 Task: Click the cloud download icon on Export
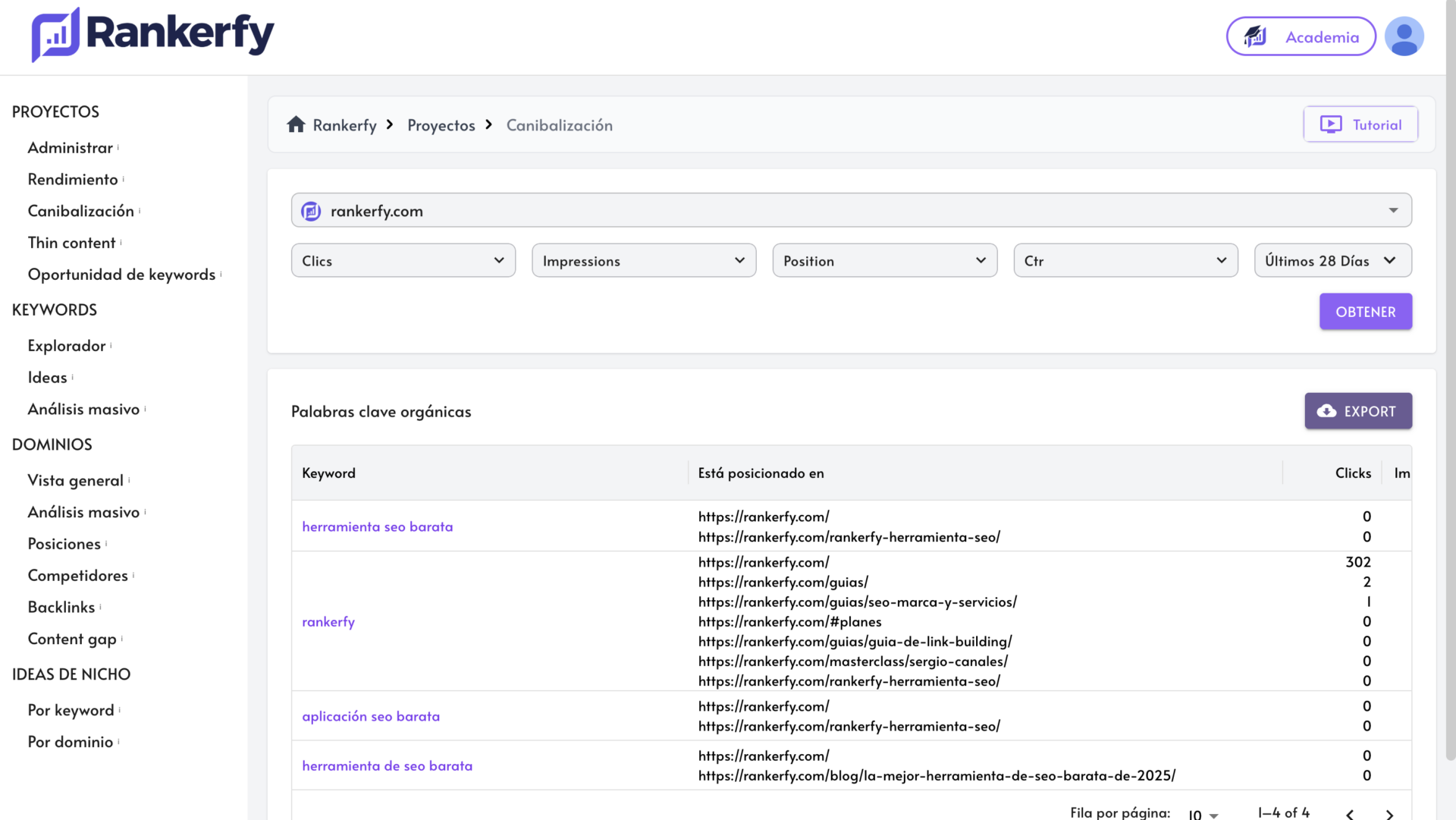(x=1326, y=411)
